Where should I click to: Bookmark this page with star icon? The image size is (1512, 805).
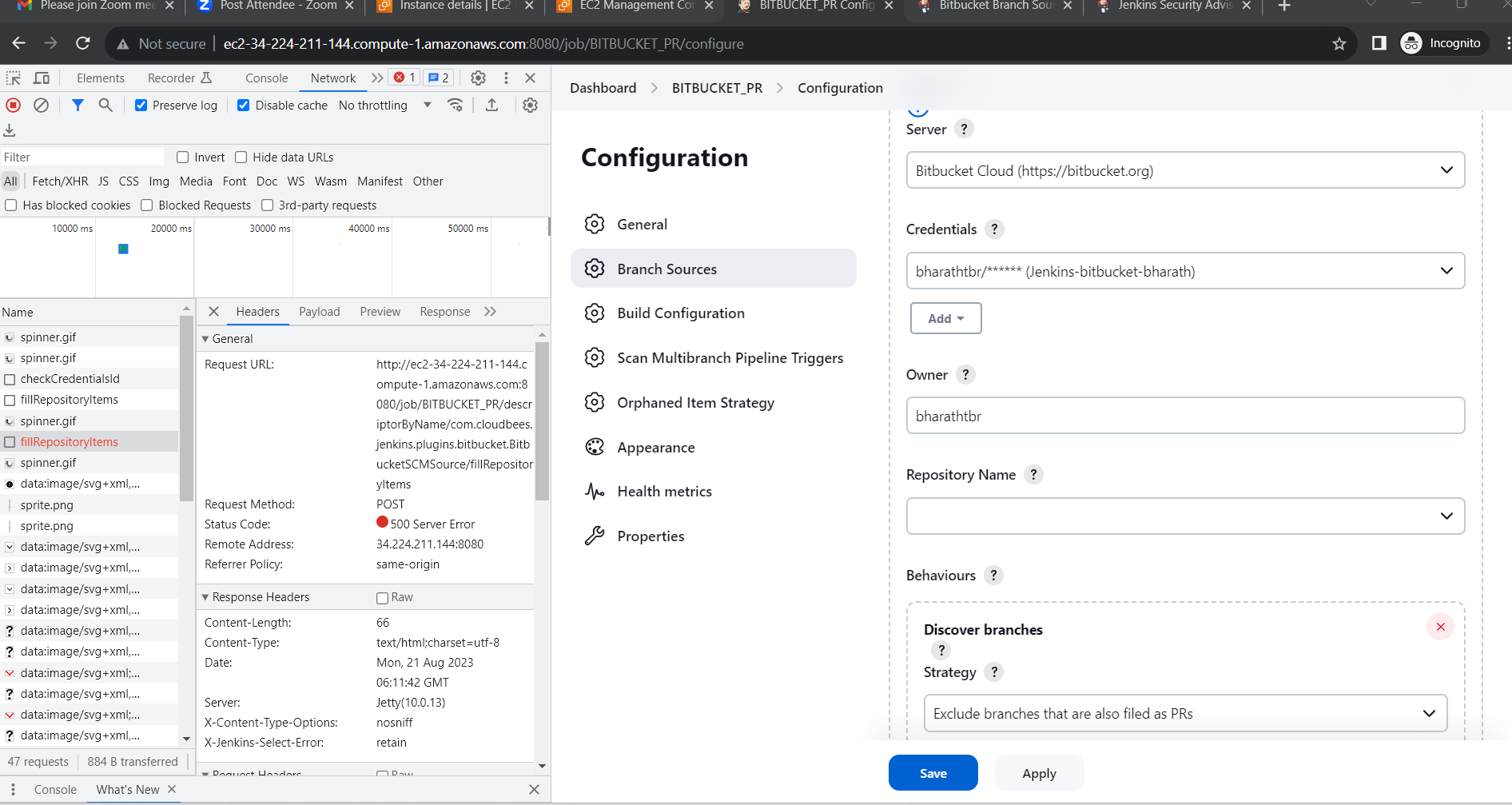tap(1339, 43)
